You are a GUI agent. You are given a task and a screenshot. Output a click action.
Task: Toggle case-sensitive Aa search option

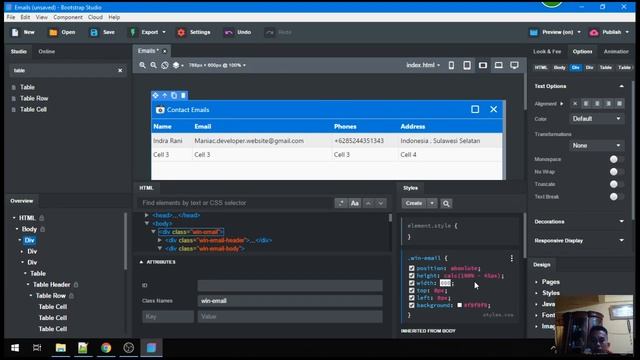(355, 203)
